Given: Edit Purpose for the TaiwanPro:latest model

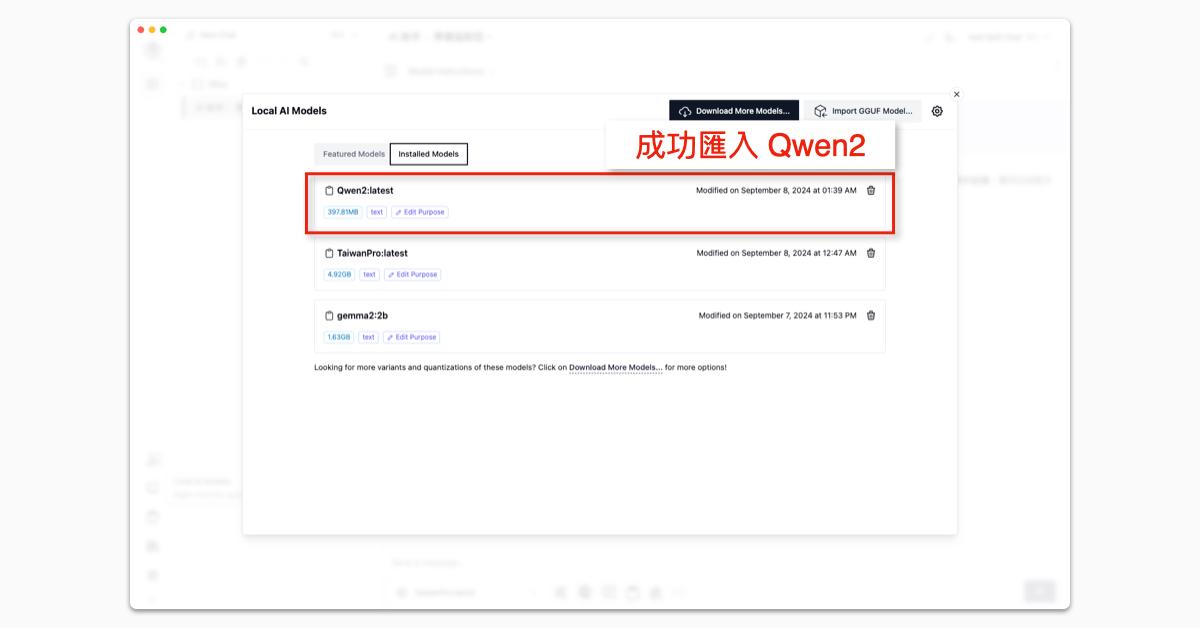Looking at the screenshot, I should 412,274.
